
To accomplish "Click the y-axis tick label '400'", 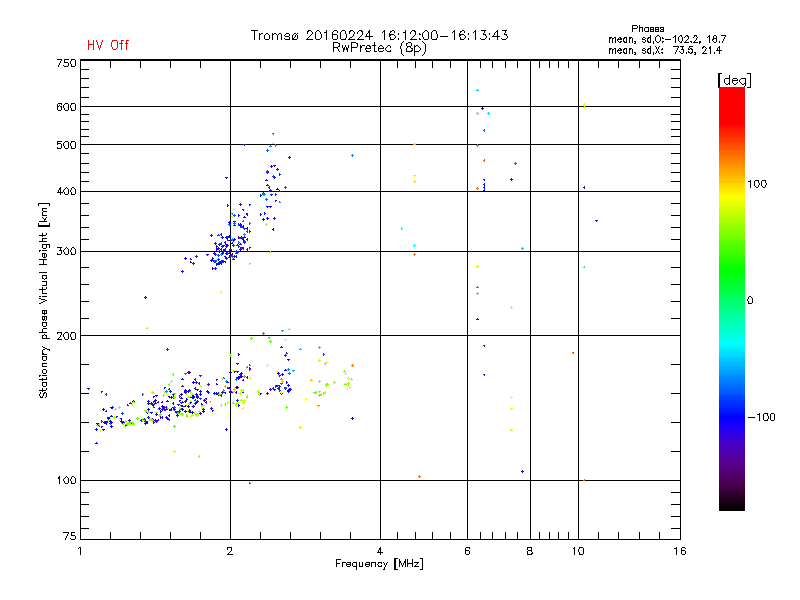I will 66,191.
